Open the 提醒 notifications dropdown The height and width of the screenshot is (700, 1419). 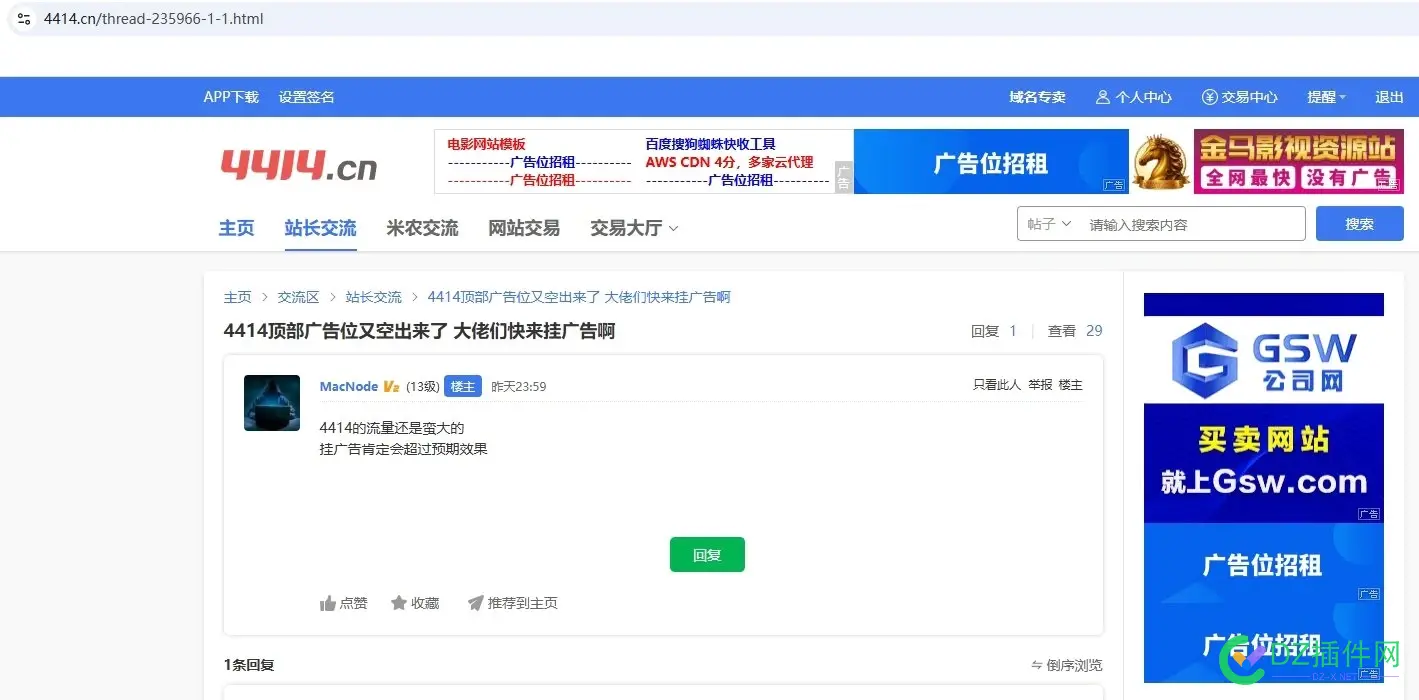[x=1325, y=97]
